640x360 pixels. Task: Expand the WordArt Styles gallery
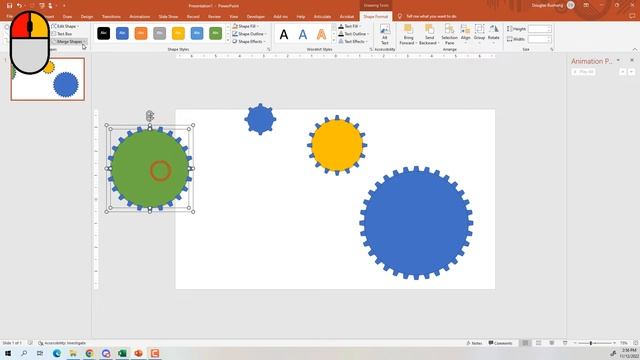pyautogui.click(x=334, y=41)
